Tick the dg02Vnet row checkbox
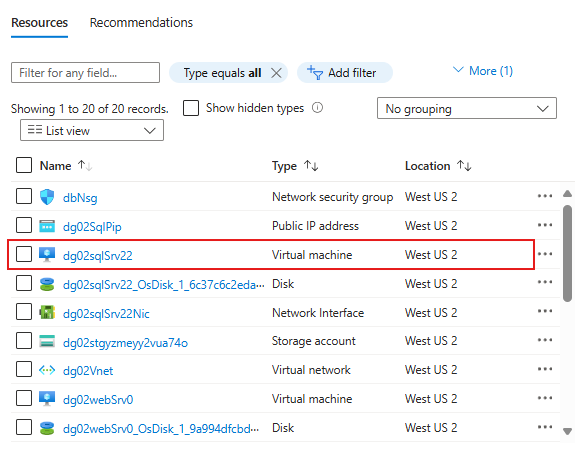The image size is (582, 449). click(24, 369)
